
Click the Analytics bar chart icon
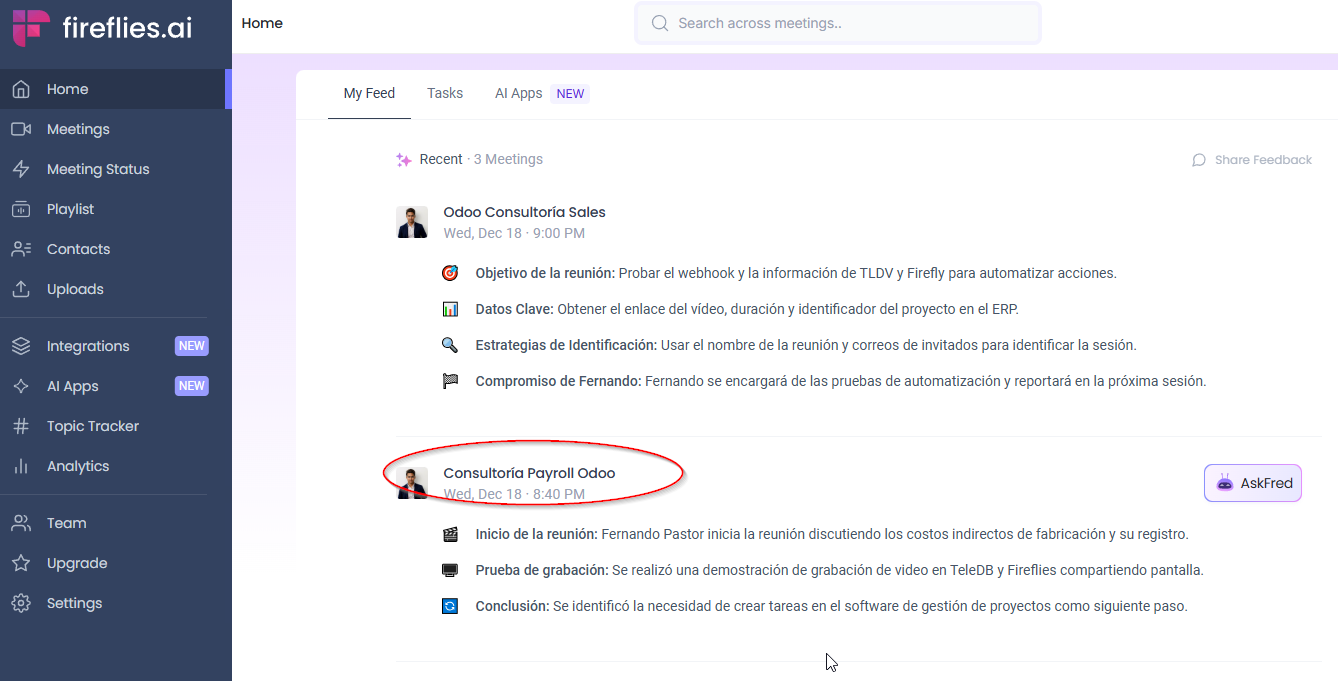21,466
